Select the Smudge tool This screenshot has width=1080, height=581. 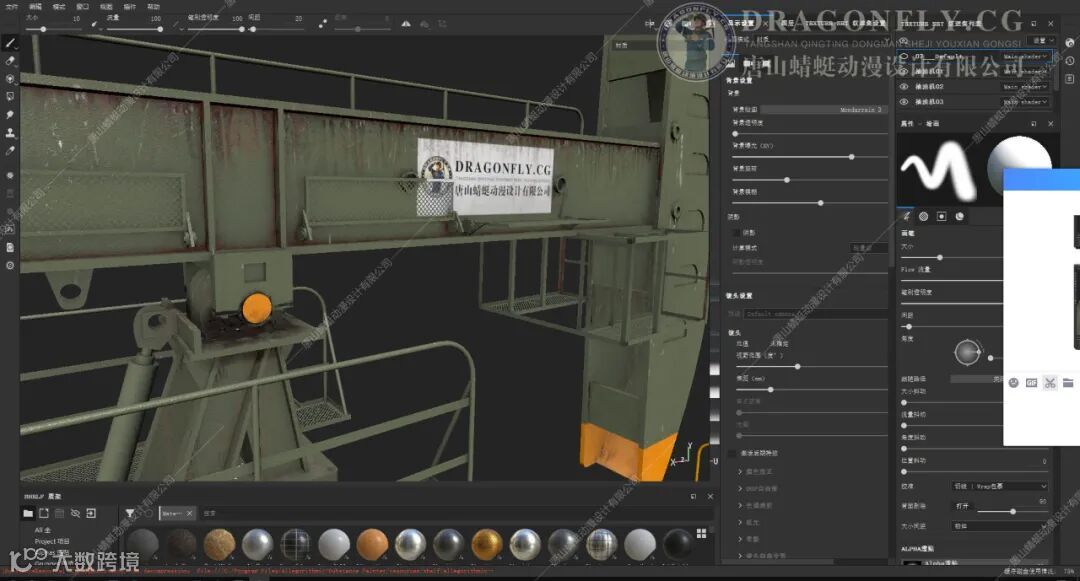(10, 114)
